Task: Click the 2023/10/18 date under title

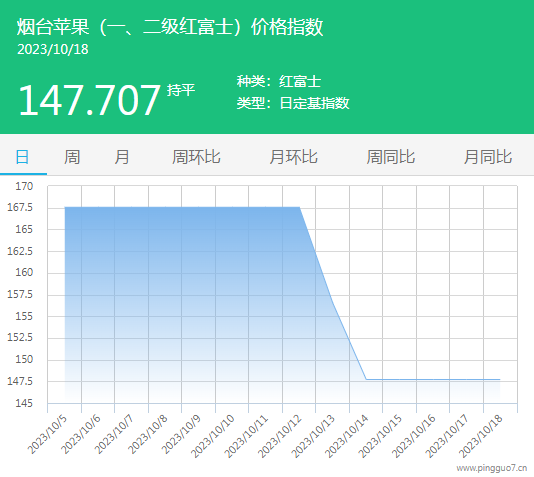Action: [53, 49]
